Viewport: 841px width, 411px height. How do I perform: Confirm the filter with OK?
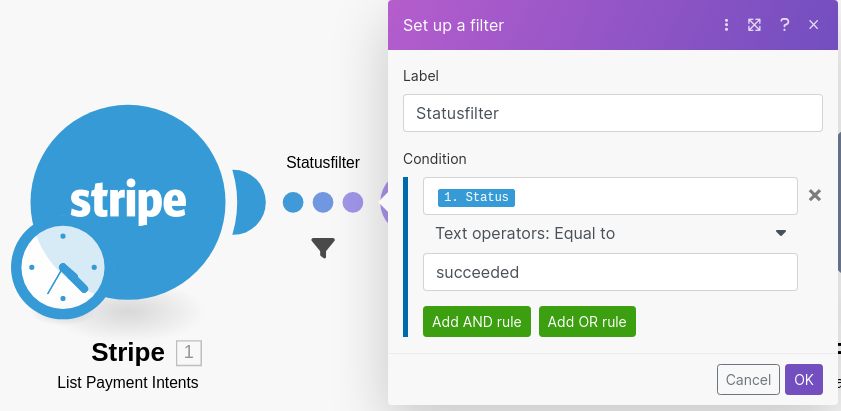pyautogui.click(x=804, y=380)
